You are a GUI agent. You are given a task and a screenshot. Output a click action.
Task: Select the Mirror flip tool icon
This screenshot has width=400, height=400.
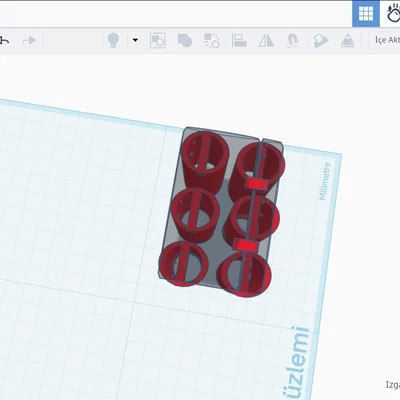266,41
